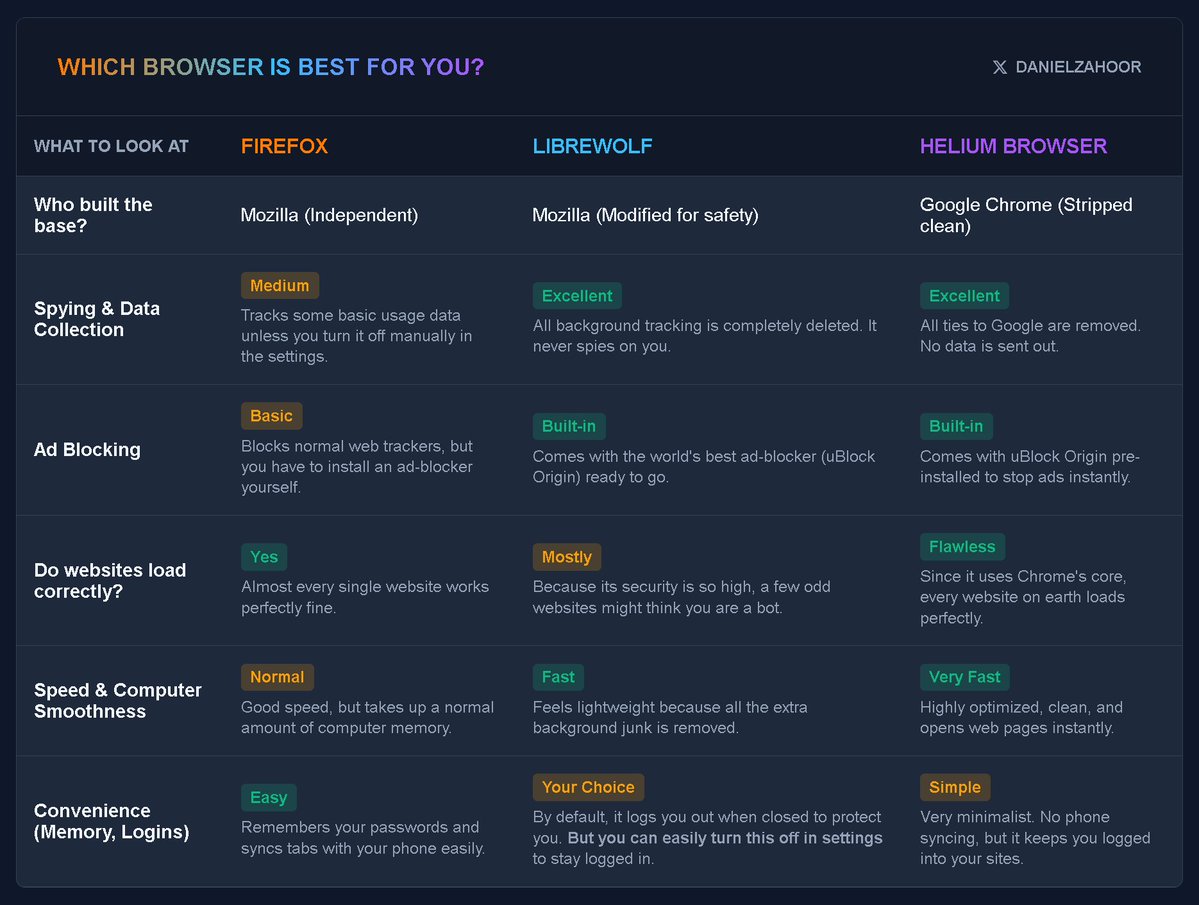Click the 'Very Fast' badge under Helium
This screenshot has height=905, width=1199.
click(964, 677)
